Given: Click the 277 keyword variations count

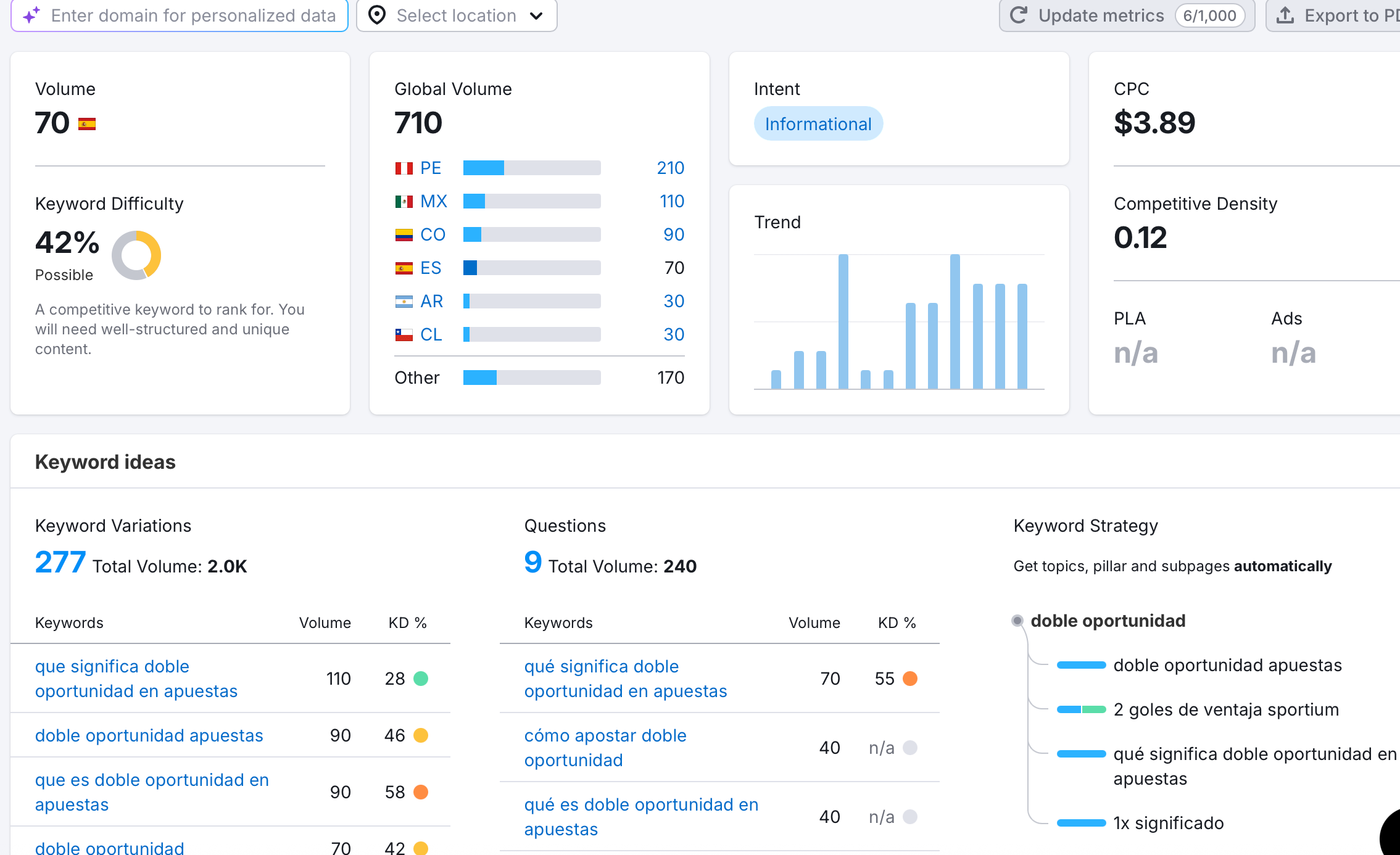Looking at the screenshot, I should point(60,563).
